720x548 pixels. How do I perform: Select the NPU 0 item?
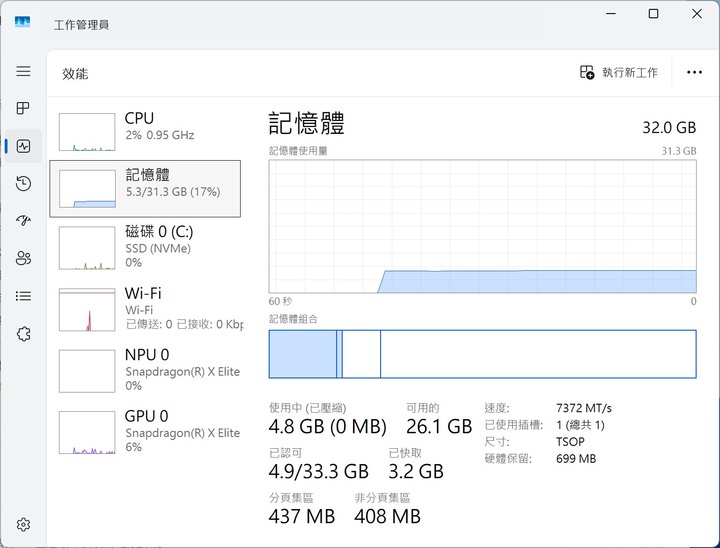click(145, 370)
